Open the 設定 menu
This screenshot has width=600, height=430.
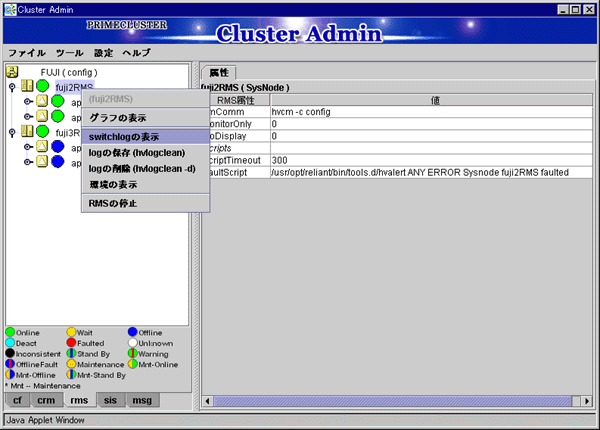(103, 53)
